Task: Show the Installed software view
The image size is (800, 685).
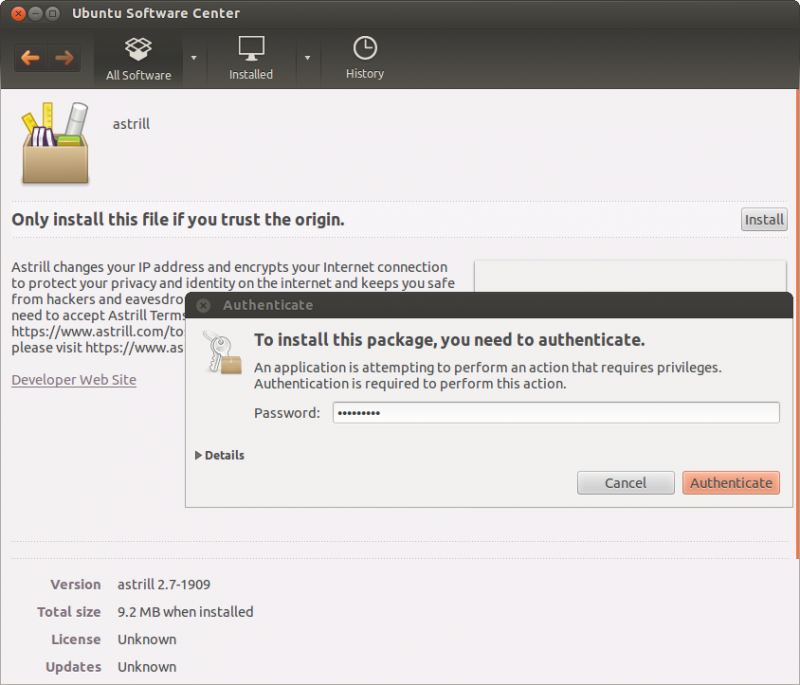Action: tap(251, 59)
